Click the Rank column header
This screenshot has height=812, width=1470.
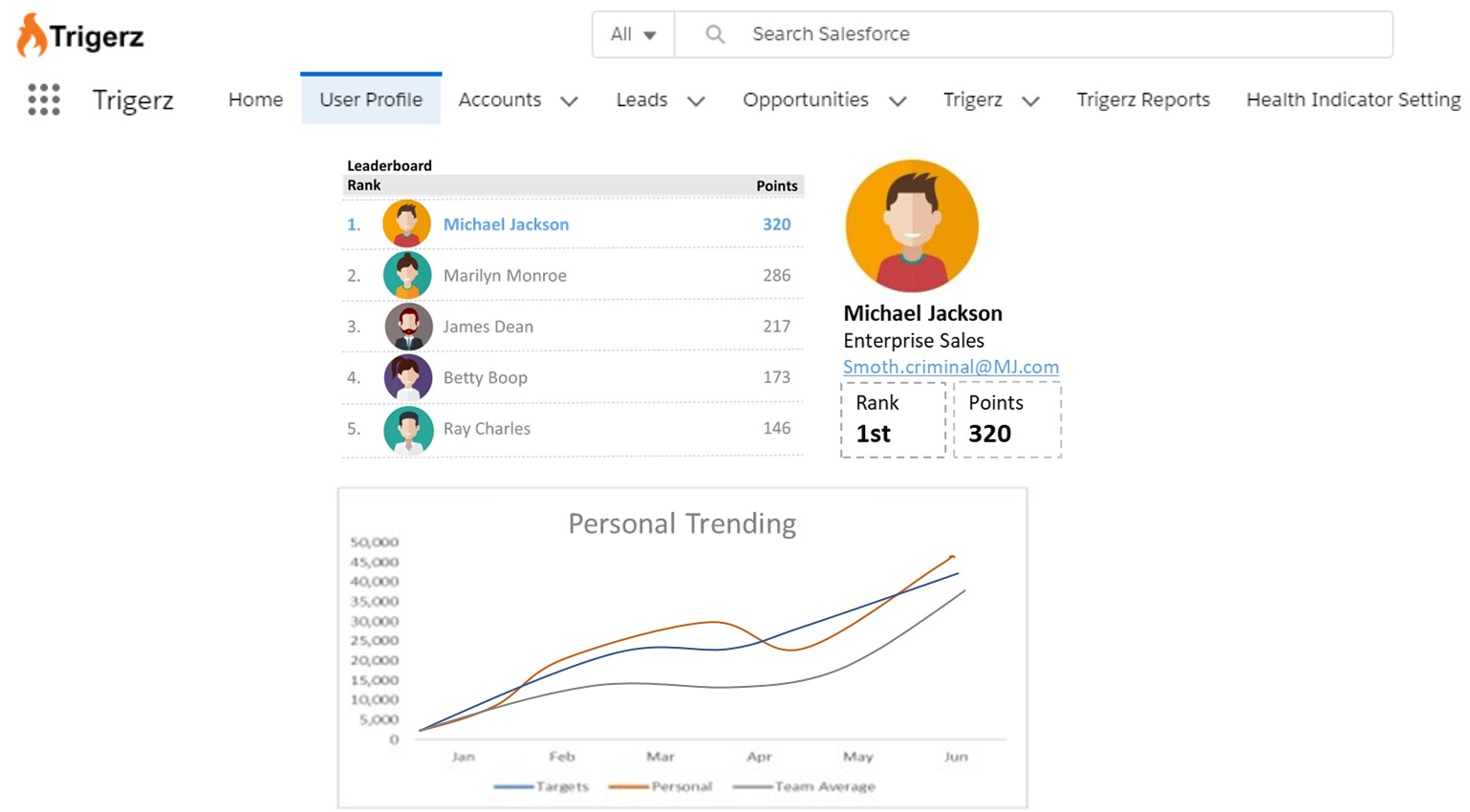[364, 185]
